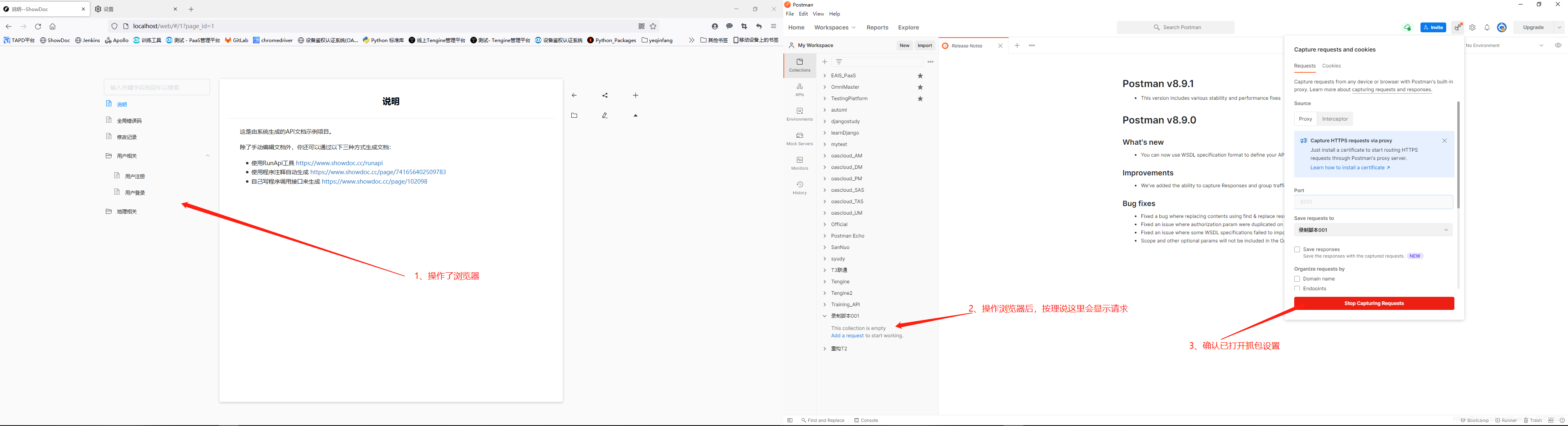Click the capture requests satellite icon
The image size is (1568, 426).
coord(1458,27)
